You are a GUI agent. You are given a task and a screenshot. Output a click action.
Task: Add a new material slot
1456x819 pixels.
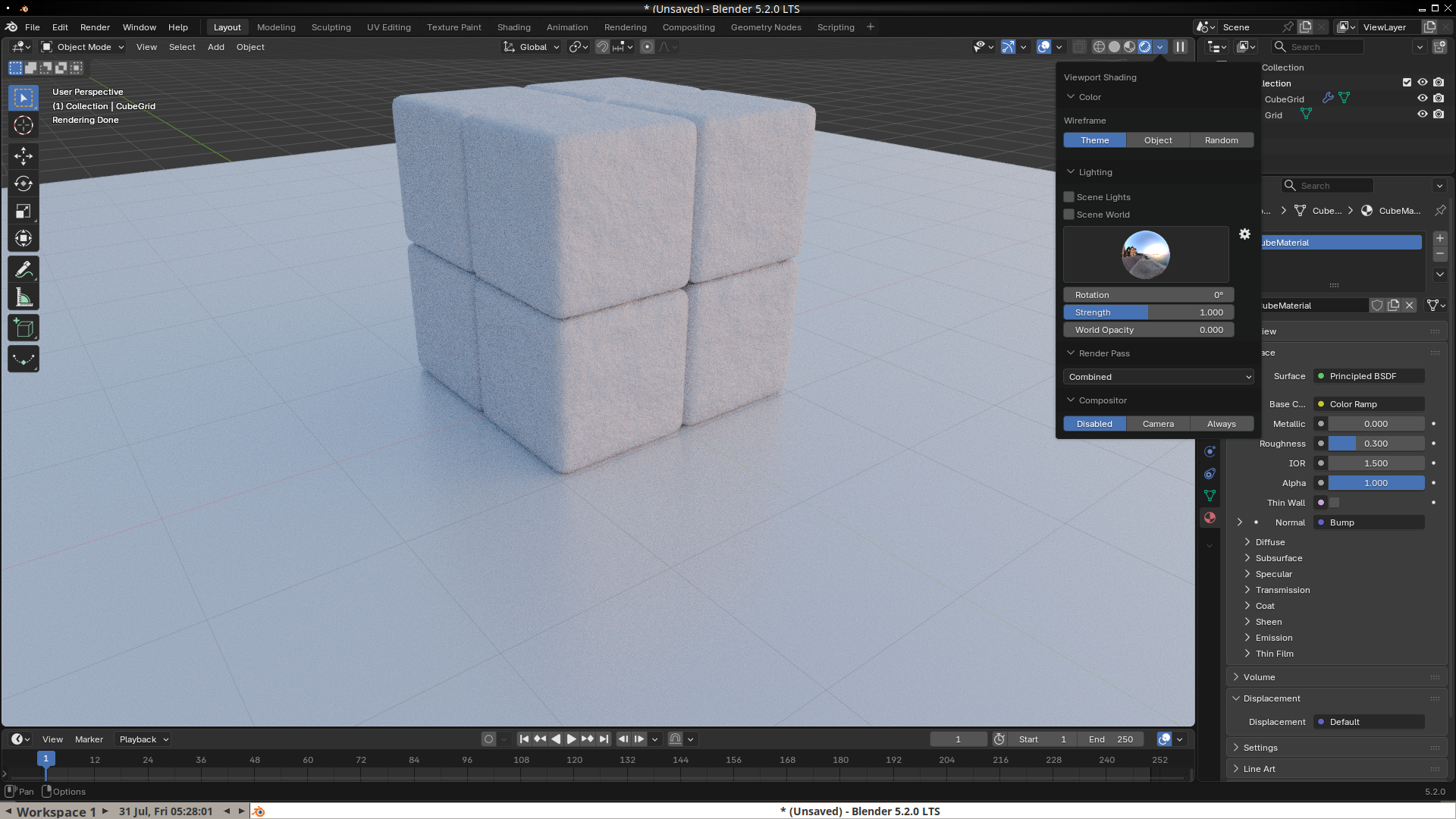coord(1440,238)
